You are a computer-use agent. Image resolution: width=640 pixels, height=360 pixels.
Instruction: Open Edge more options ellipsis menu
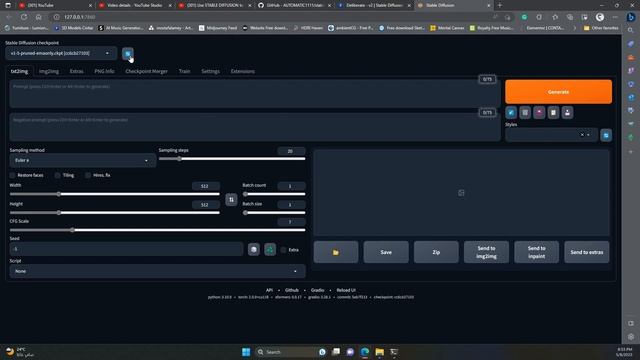[x=615, y=17]
